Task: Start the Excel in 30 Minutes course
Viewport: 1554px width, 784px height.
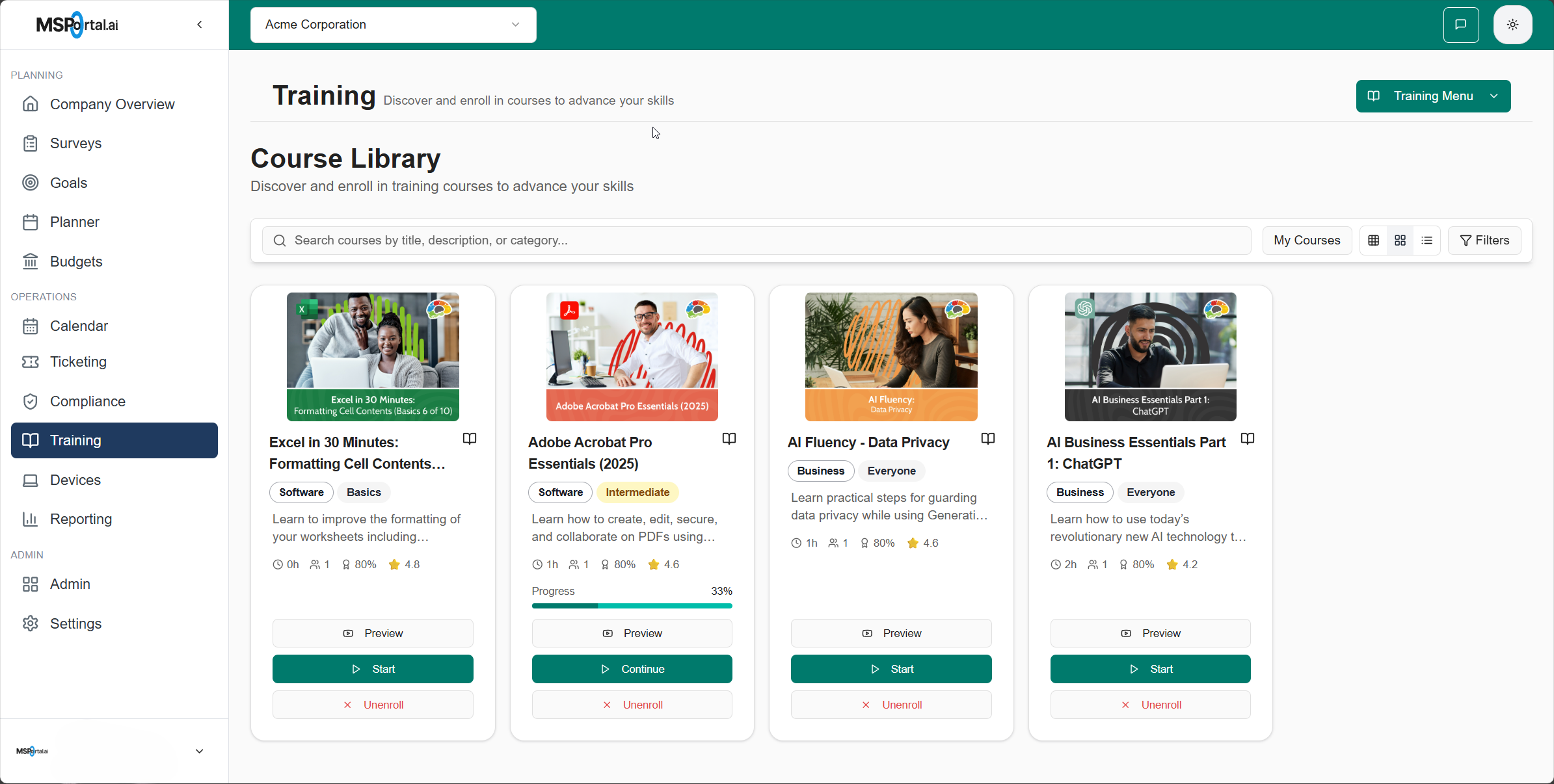Action: (373, 669)
